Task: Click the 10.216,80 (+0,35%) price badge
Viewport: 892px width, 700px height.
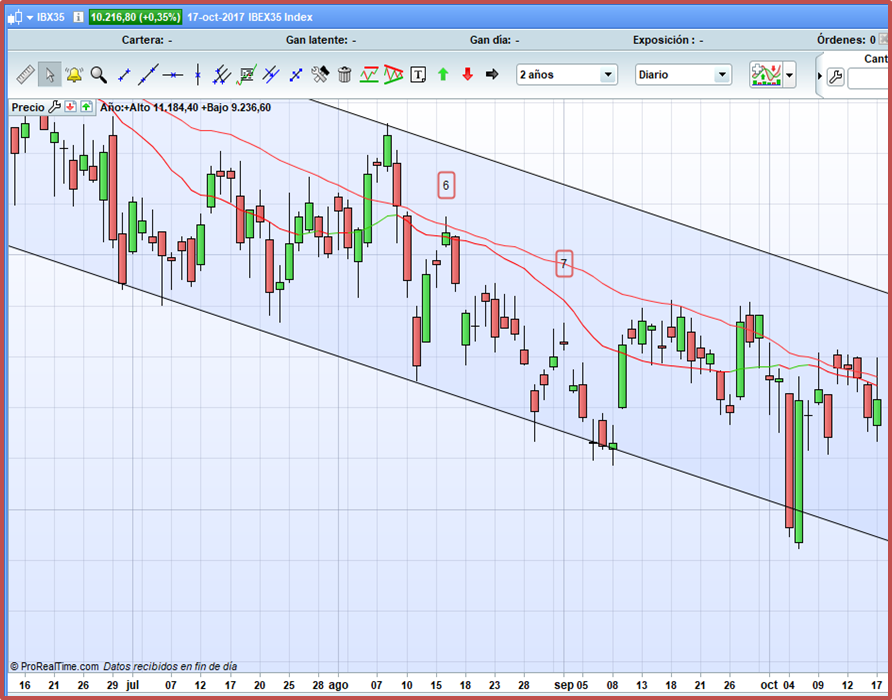Action: (135, 17)
